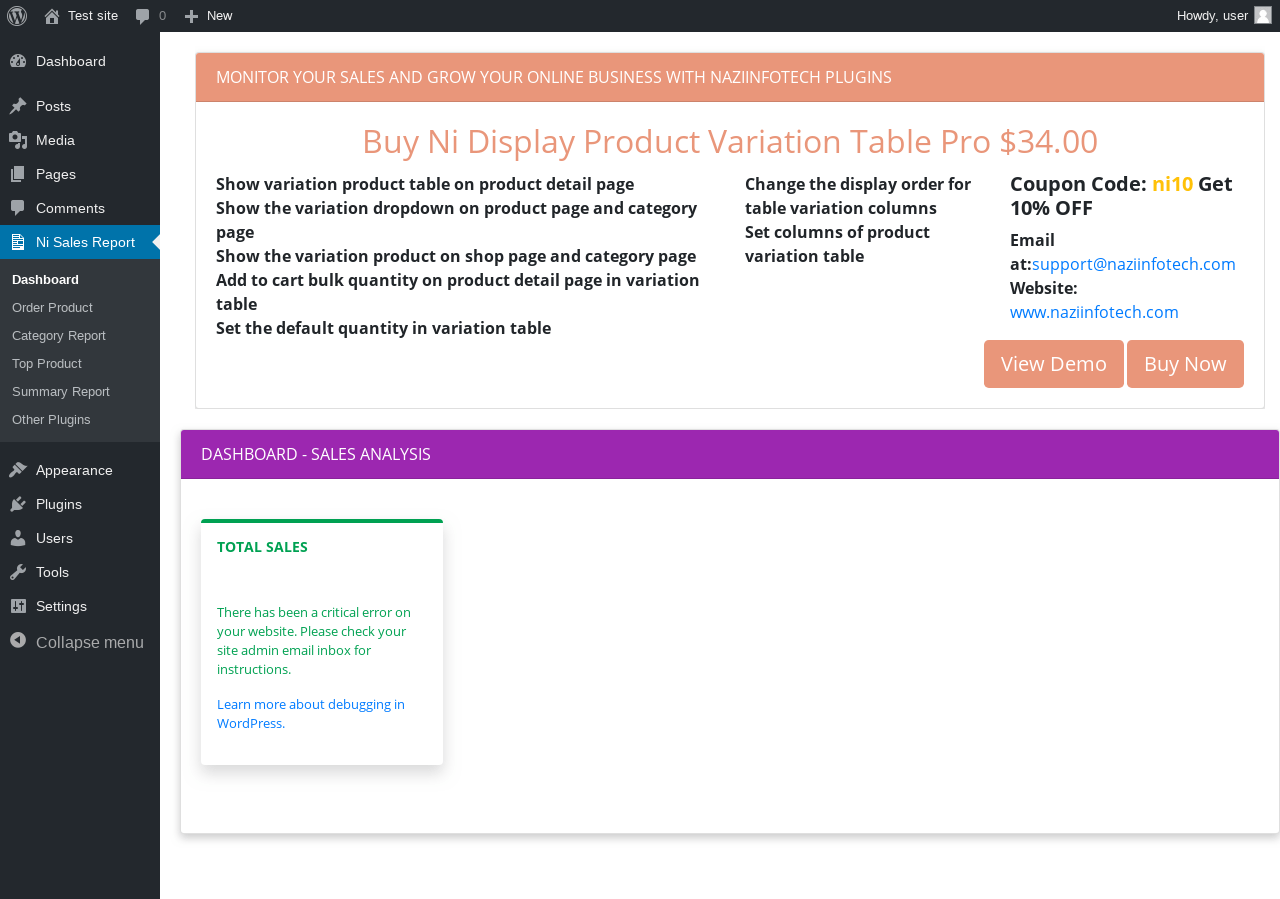Viewport: 1280px width, 899px height.
Task: Open the New content menu
Action: (x=208, y=16)
